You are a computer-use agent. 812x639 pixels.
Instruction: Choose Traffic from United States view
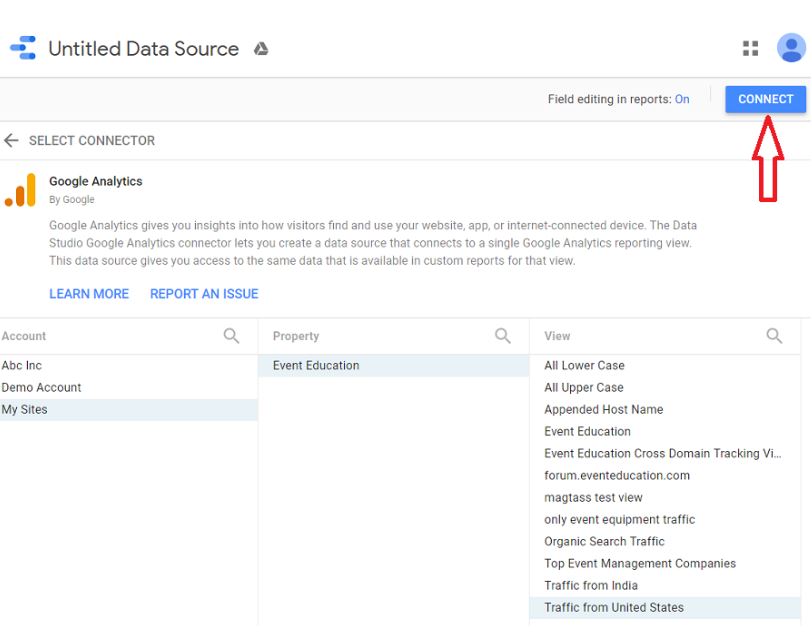pyautogui.click(x=665, y=607)
